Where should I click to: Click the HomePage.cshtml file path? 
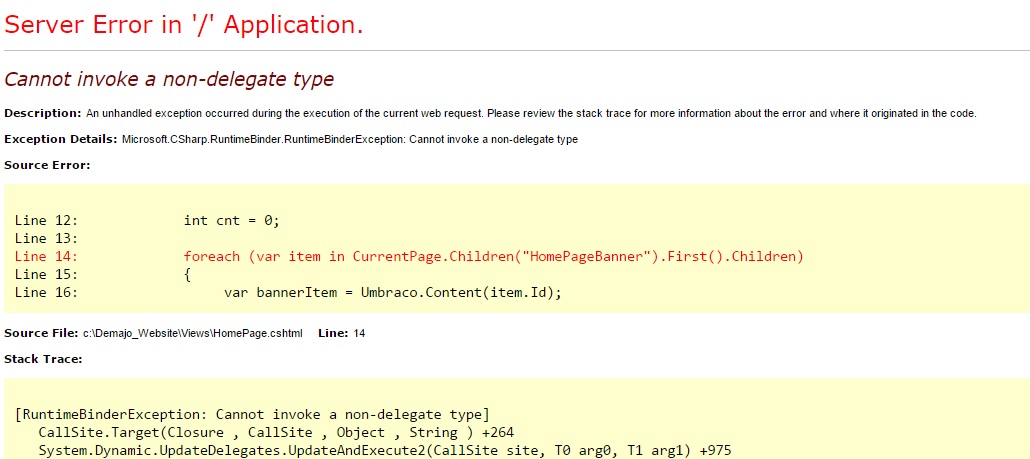tap(192, 334)
